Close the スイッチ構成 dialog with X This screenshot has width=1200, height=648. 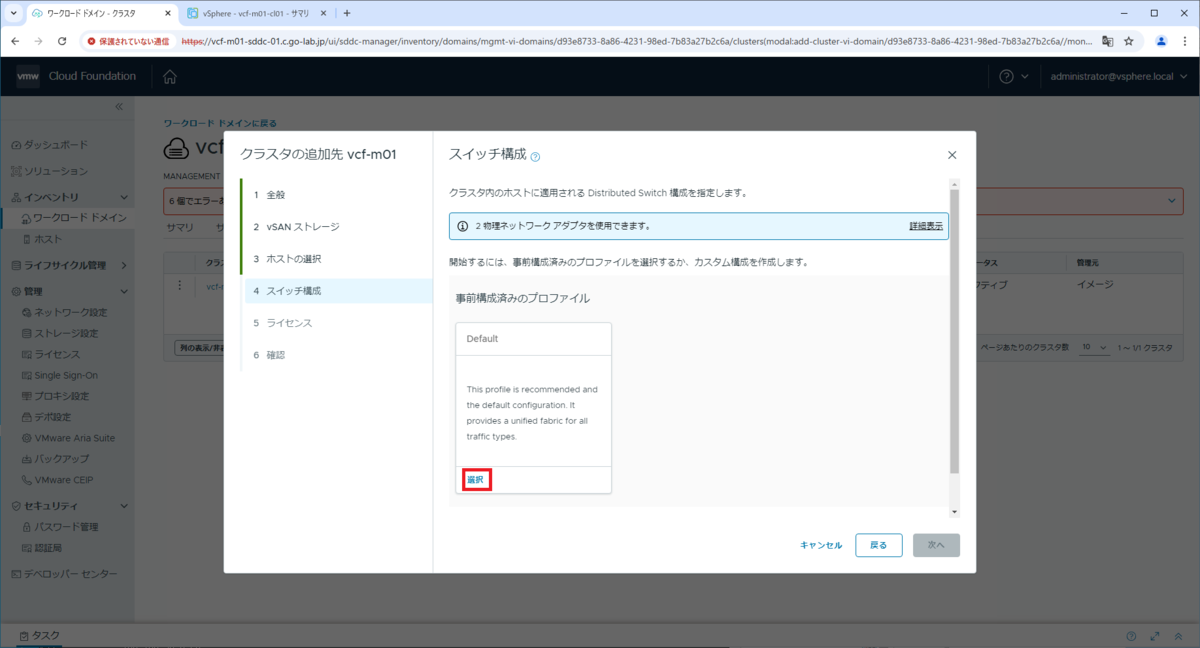(952, 155)
